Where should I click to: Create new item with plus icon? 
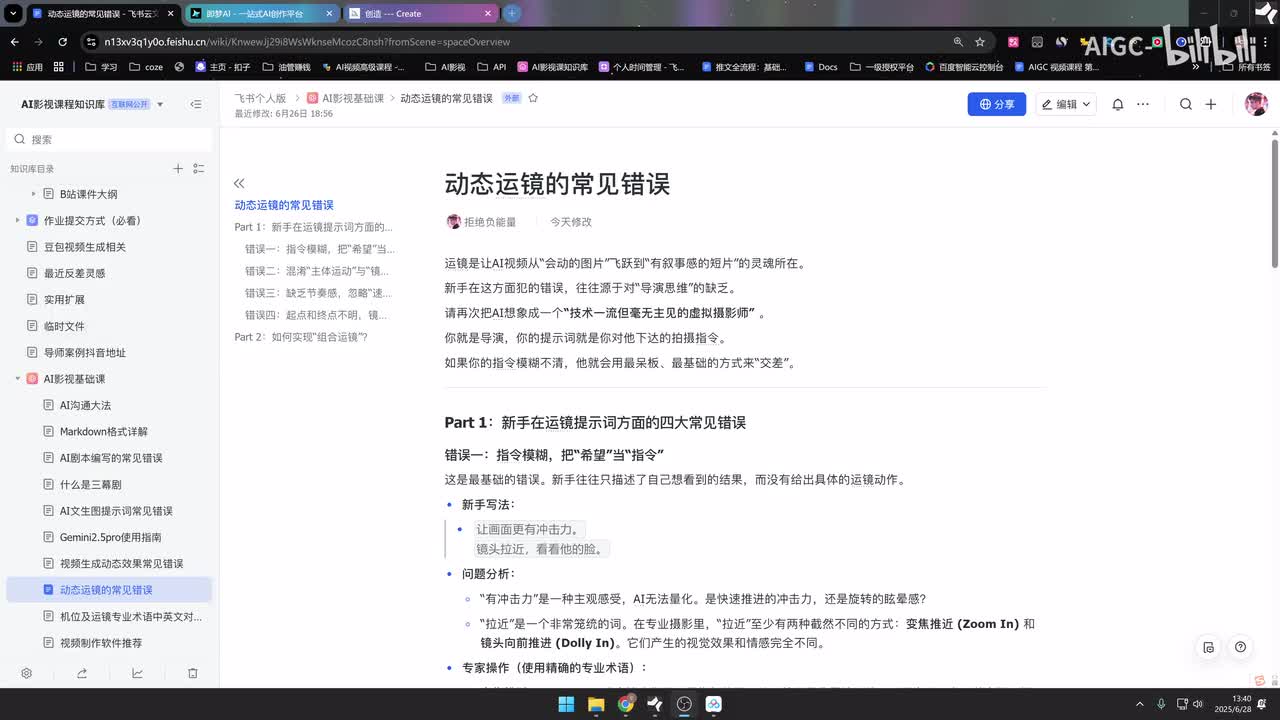point(1211,104)
